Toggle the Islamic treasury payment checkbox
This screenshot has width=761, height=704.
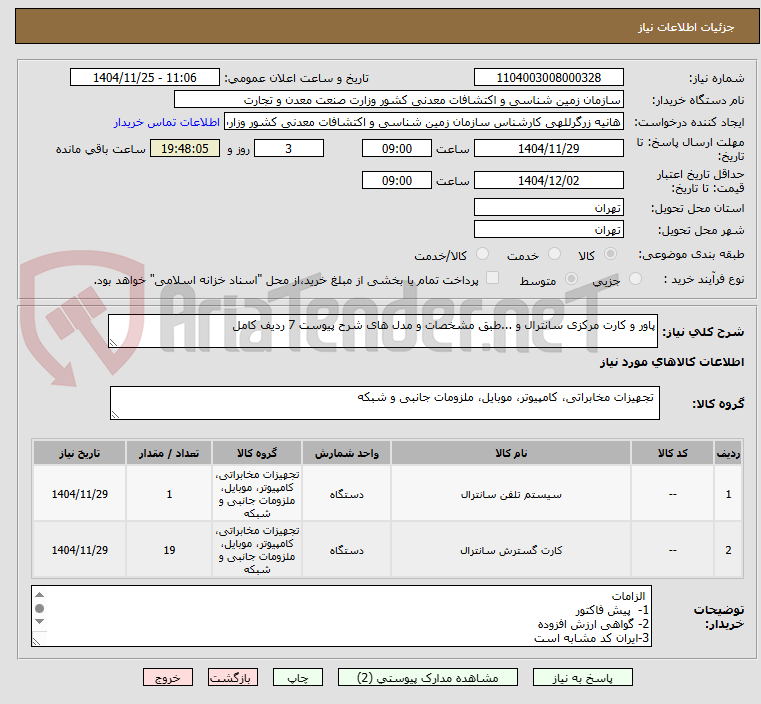click(x=493, y=278)
